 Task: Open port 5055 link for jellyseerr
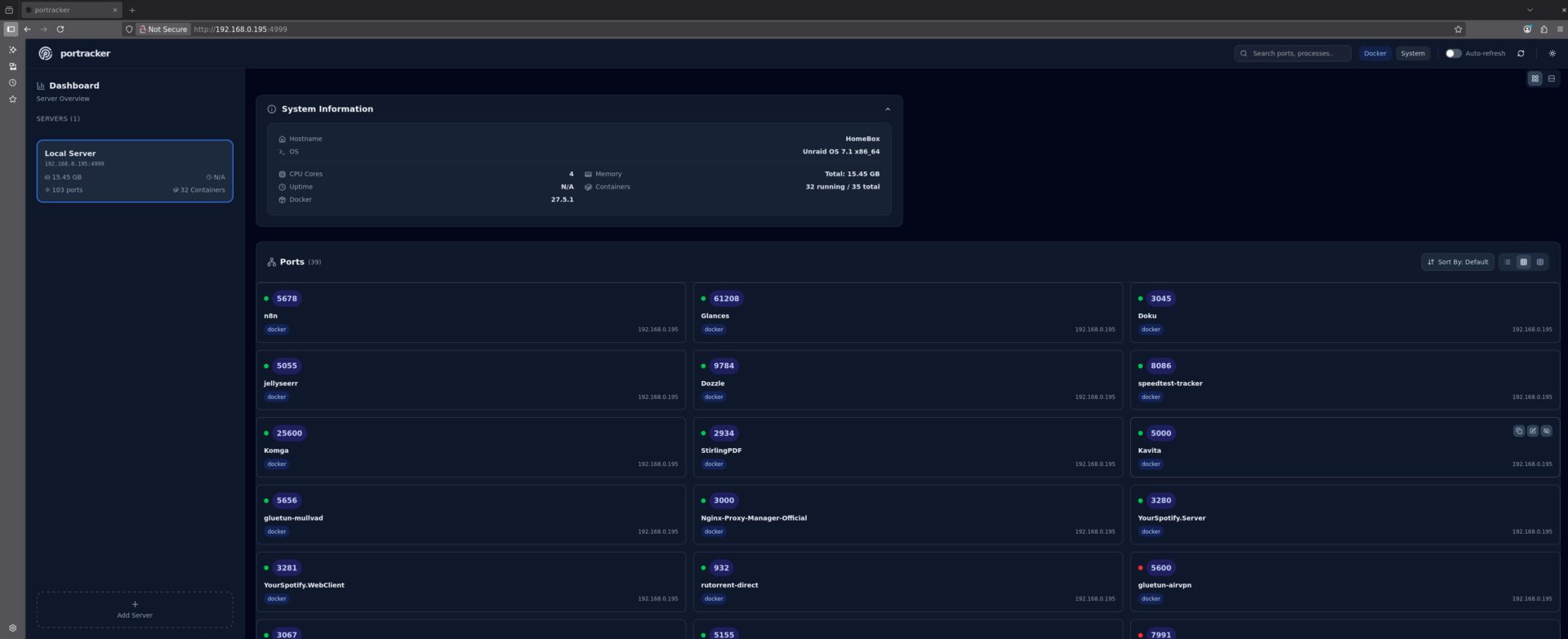click(x=287, y=366)
